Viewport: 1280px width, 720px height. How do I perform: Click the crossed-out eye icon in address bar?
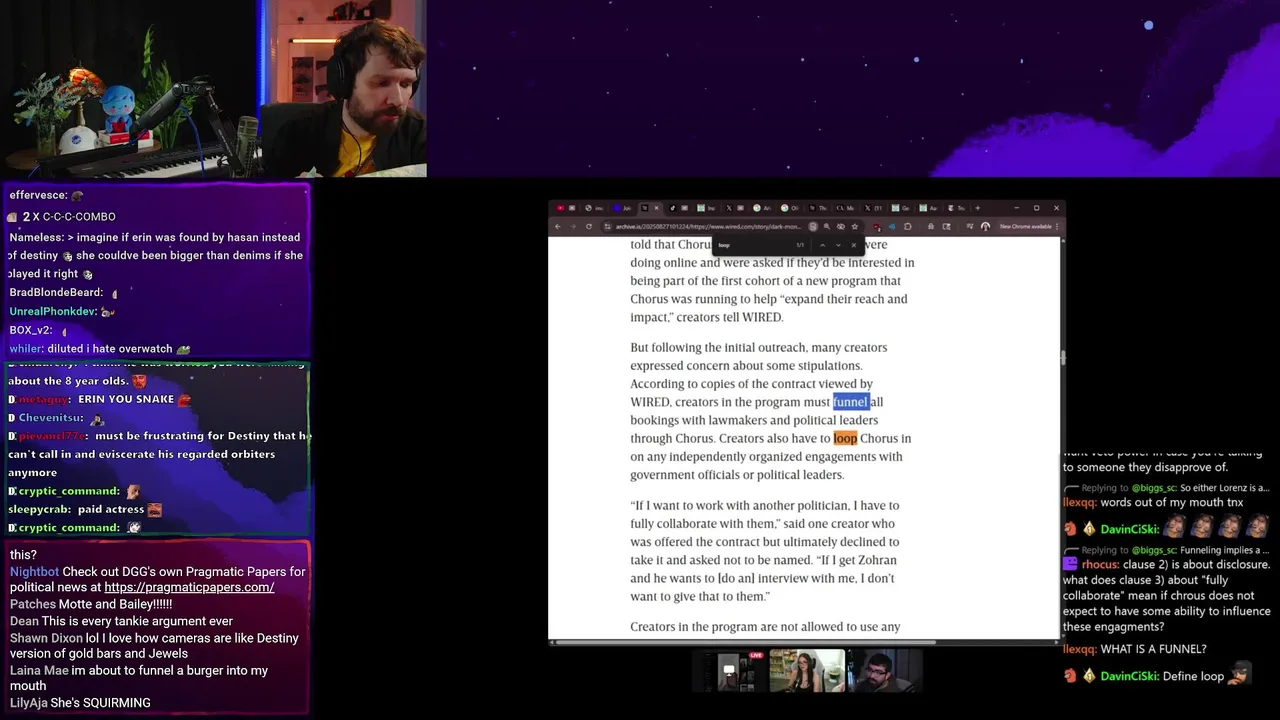[841, 226]
